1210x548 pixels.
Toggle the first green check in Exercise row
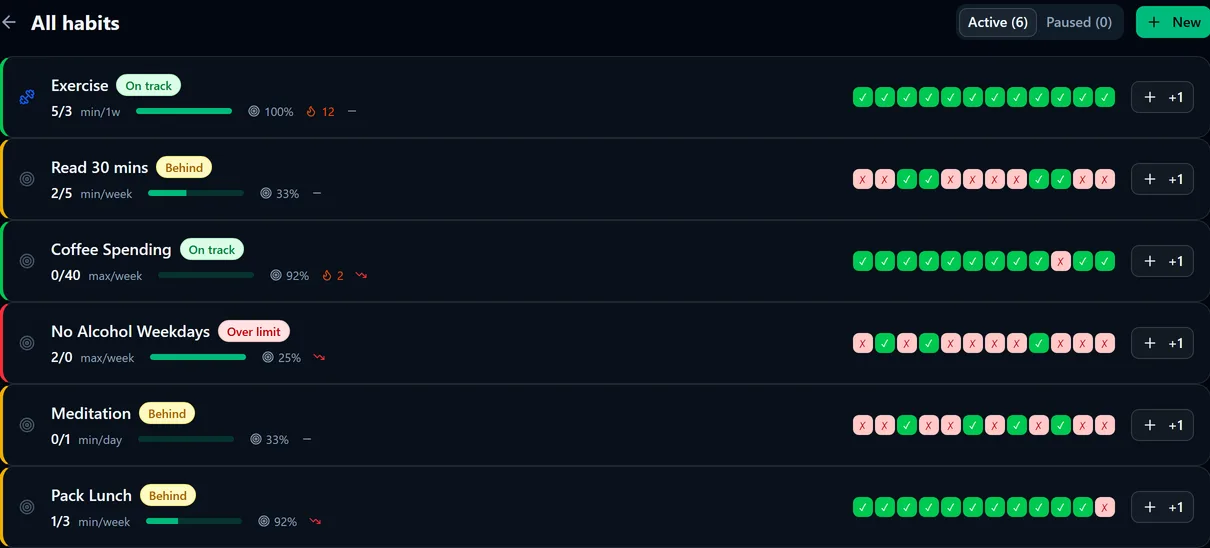(x=863, y=97)
